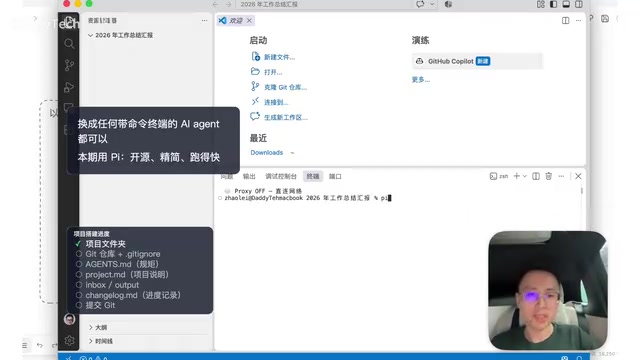
Task: Click the terminal scrollbar
Action: tap(582, 191)
